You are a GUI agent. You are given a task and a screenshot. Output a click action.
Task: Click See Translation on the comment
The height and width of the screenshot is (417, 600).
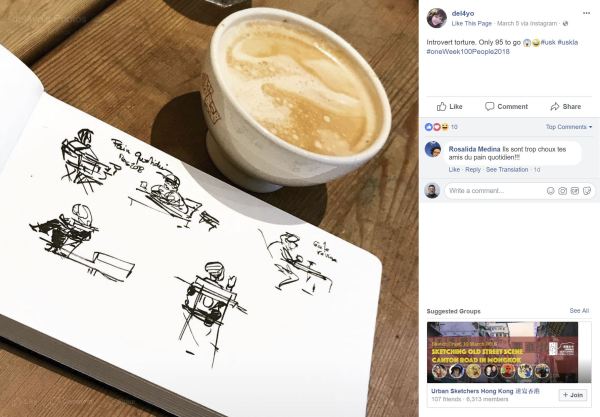507,169
